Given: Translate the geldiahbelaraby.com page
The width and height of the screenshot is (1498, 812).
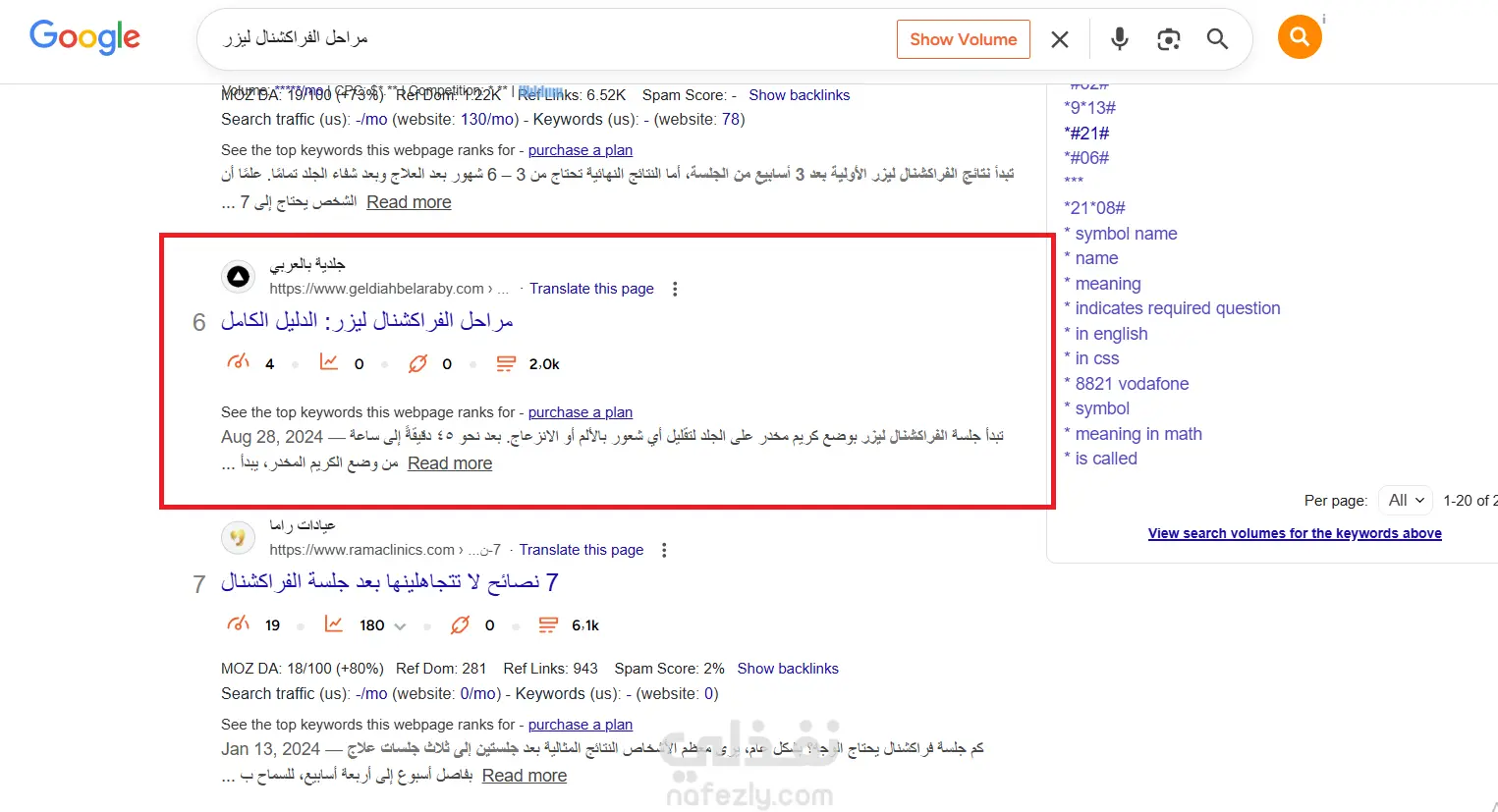Looking at the screenshot, I should 591,289.
